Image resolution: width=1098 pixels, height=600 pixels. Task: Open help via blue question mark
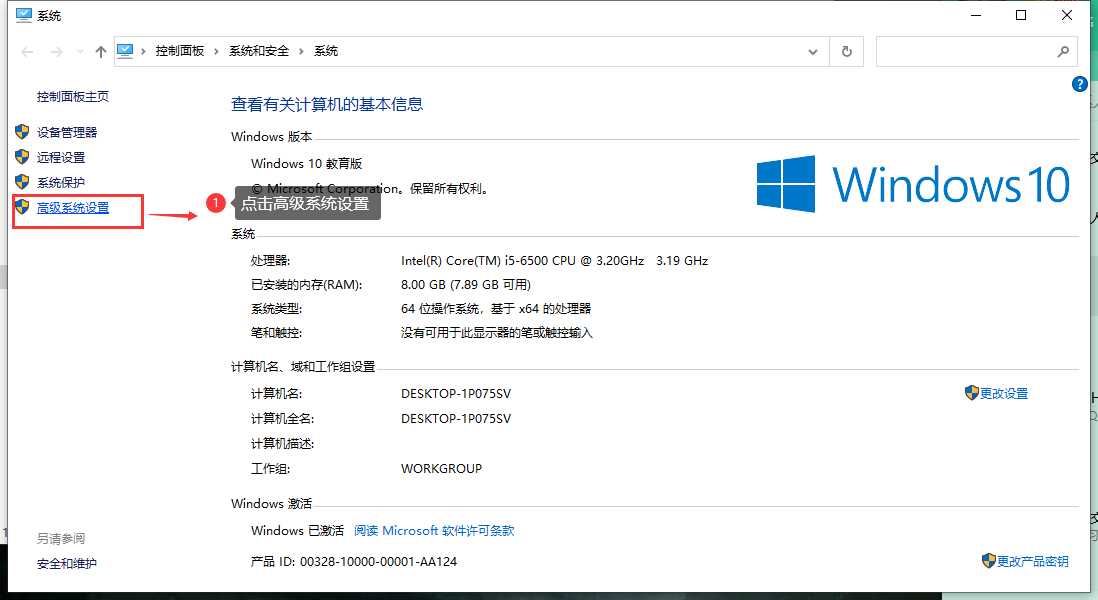click(x=1079, y=85)
